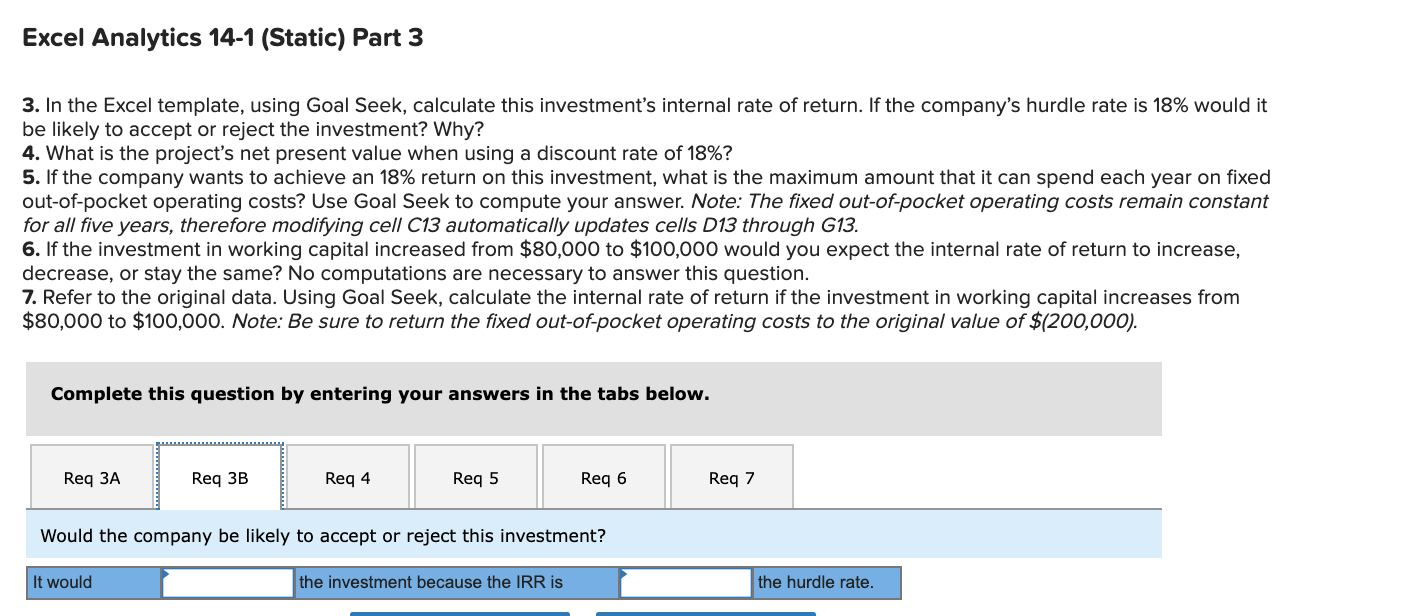
Task: Switch to the Req 3A tab
Action: (92, 477)
